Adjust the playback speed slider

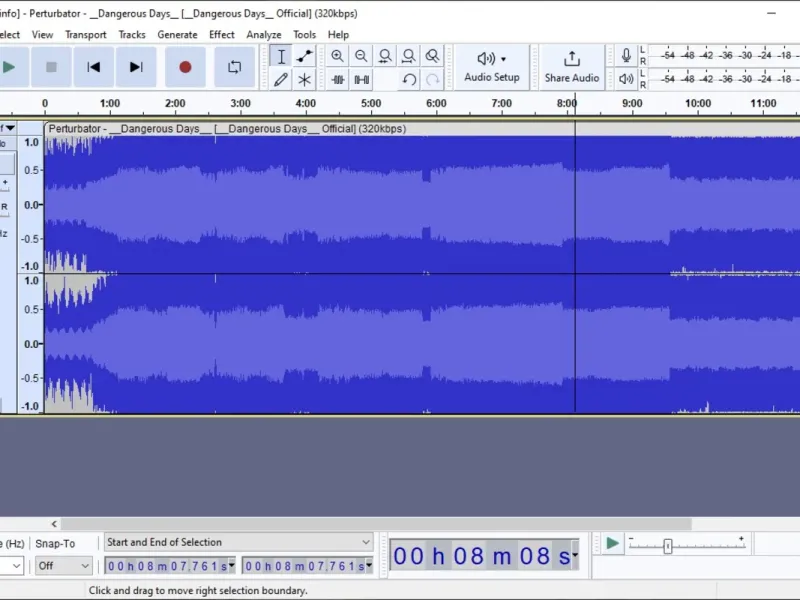668,546
